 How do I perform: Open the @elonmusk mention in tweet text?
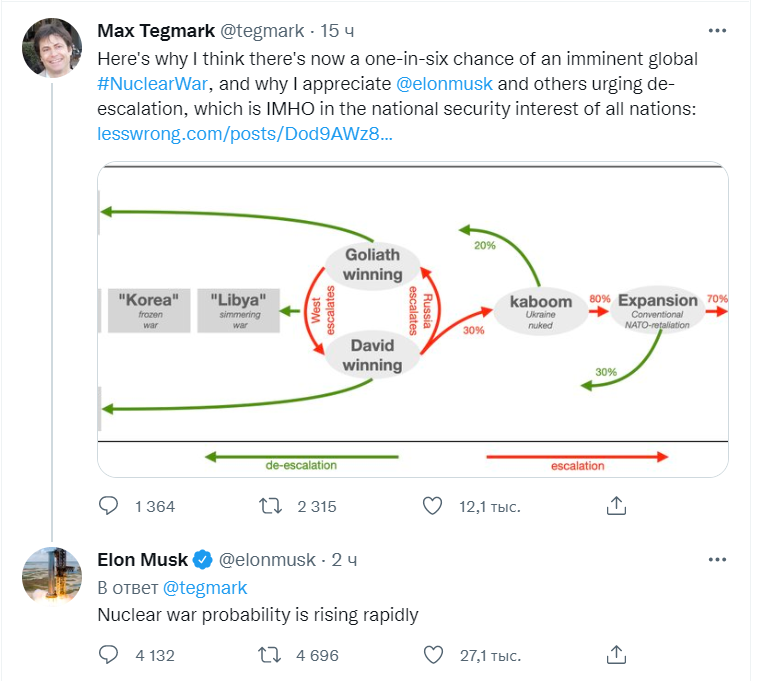click(x=444, y=84)
